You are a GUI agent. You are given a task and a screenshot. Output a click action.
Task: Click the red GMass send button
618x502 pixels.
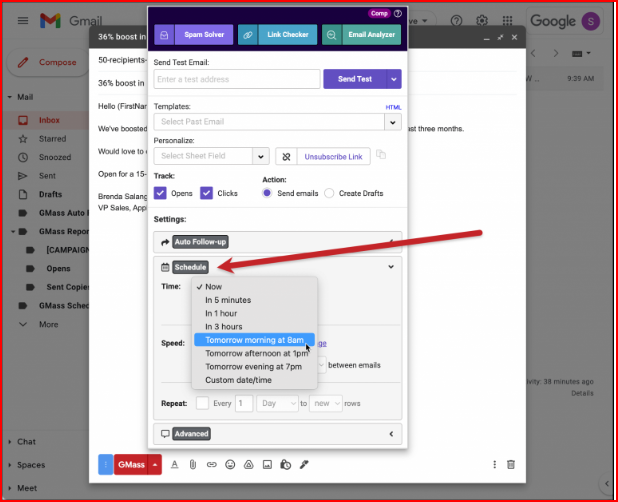point(131,464)
